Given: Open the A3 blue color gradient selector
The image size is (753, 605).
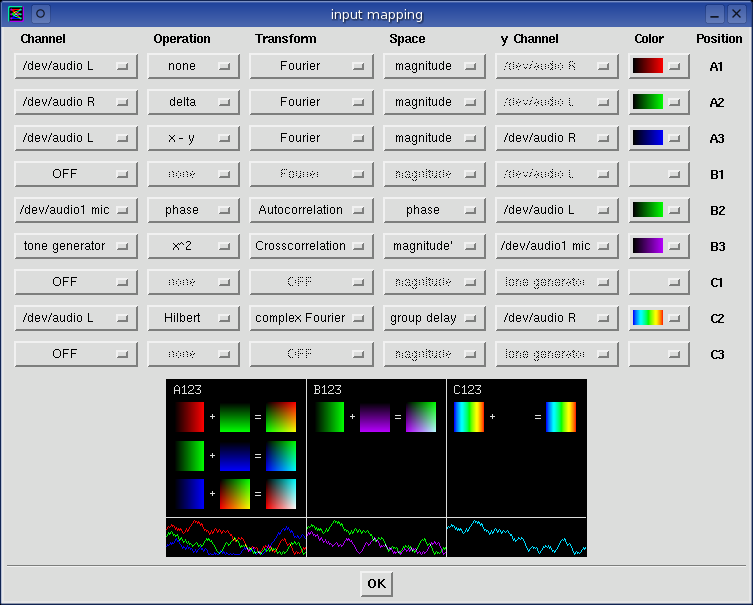Looking at the screenshot, I should tap(659, 138).
